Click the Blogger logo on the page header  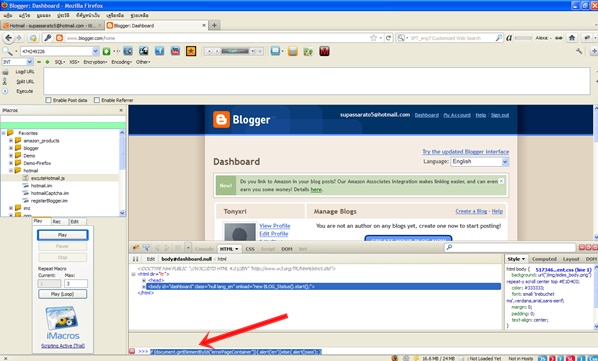(x=241, y=120)
